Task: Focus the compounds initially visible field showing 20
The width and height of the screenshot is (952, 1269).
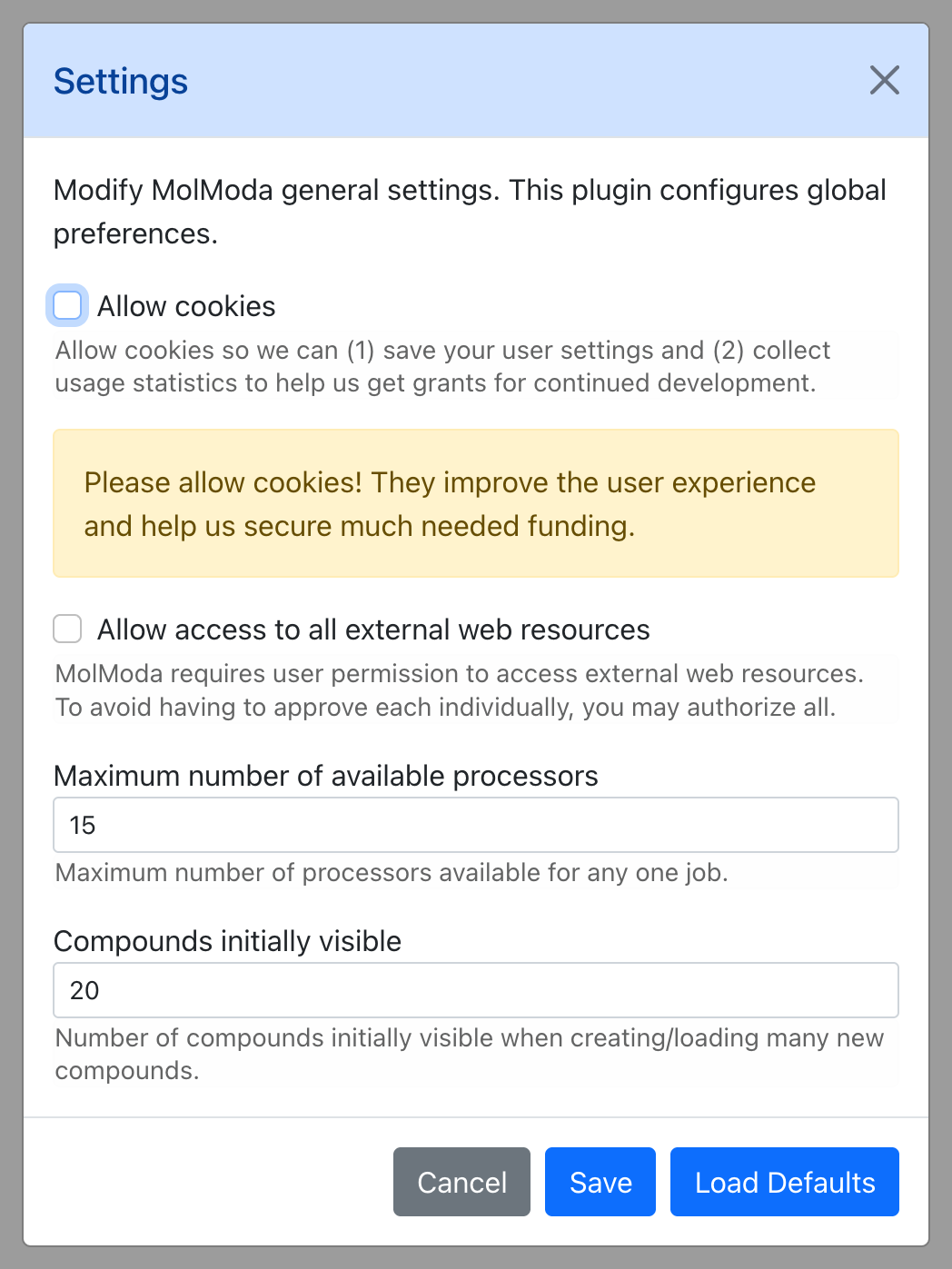Action: (476, 990)
